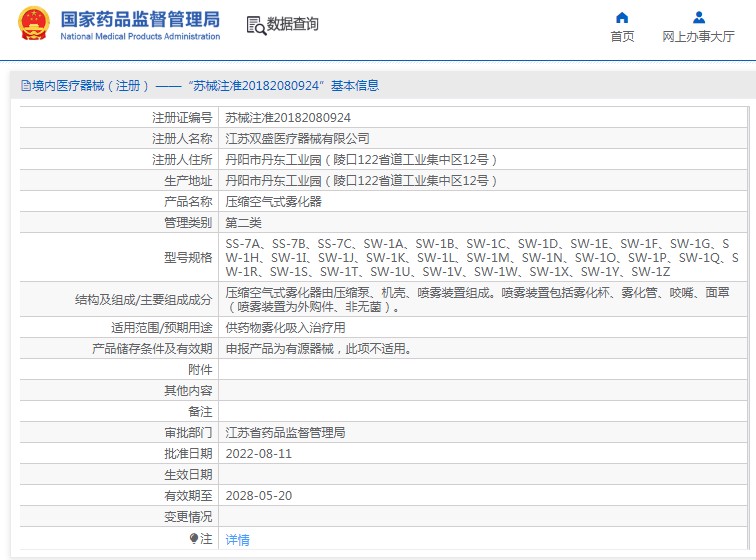Click the lightbulb icon beside 注
756x560 pixels.
click(x=194, y=538)
